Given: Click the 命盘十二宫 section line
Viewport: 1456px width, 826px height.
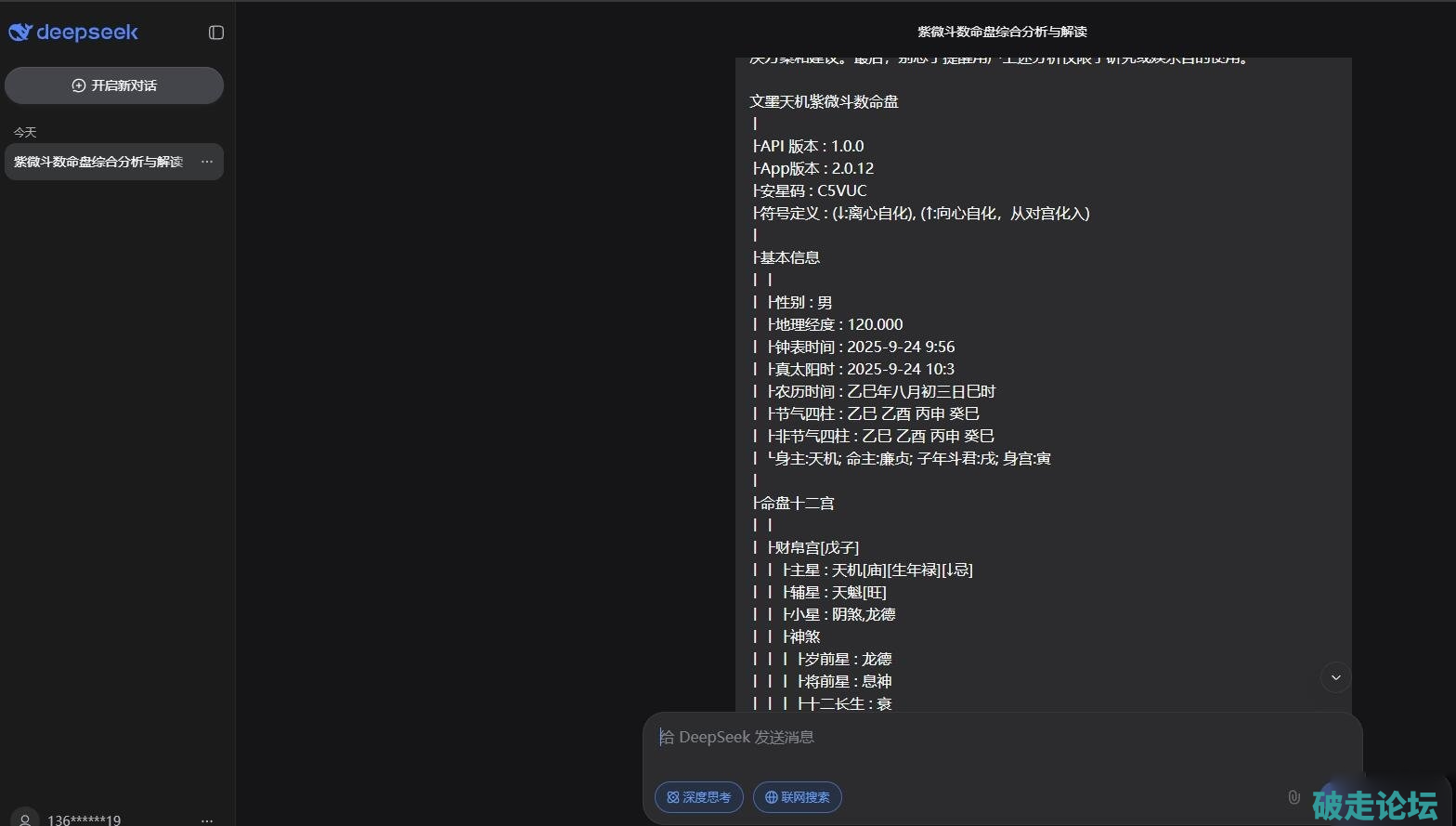Looking at the screenshot, I should click(x=797, y=503).
